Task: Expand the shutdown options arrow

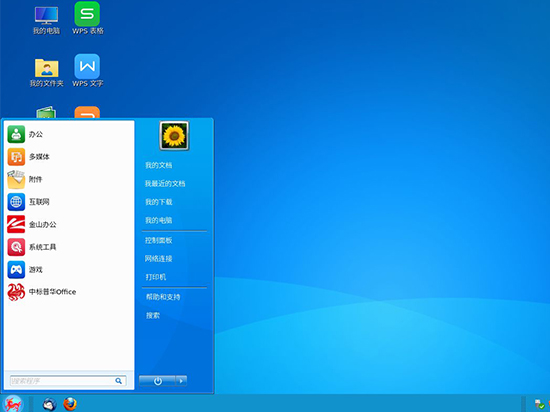Action: pyautogui.click(x=181, y=381)
